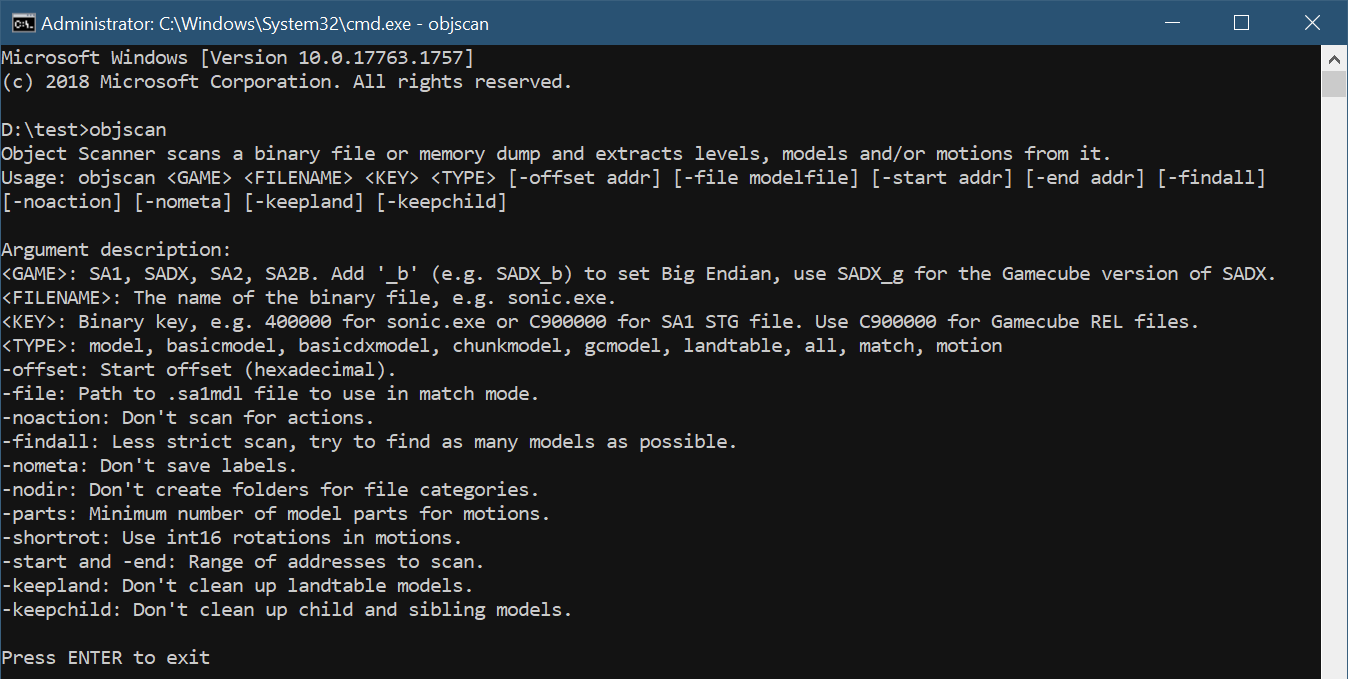Click the empty scrollbar track below the thumb
The height and width of the screenshot is (679, 1348).
[1334, 400]
